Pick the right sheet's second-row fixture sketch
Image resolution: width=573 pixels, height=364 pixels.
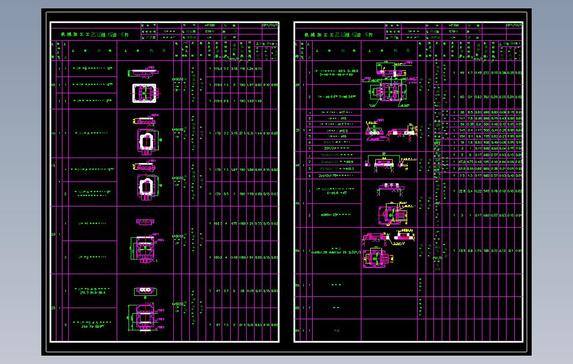(x=391, y=130)
